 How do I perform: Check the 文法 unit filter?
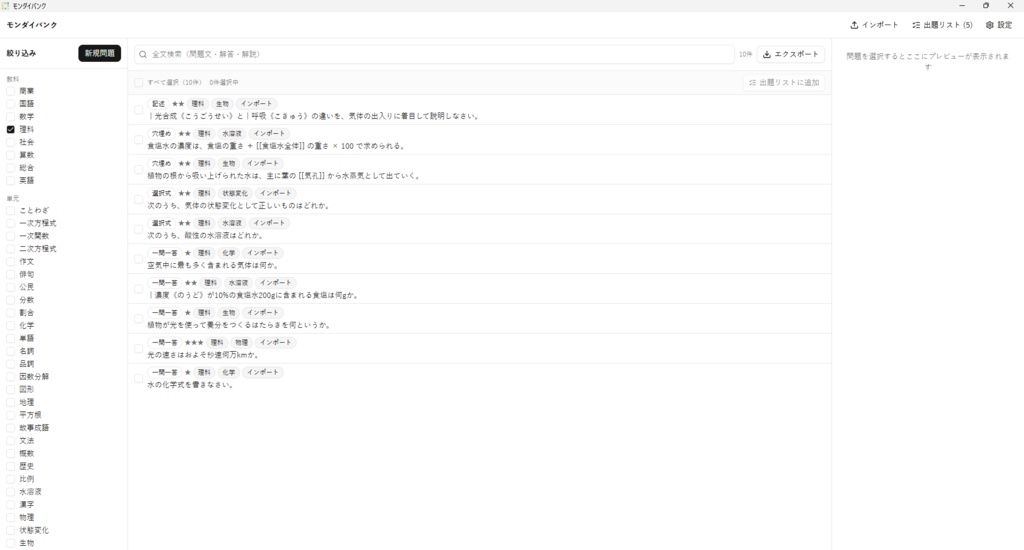tap(10, 440)
